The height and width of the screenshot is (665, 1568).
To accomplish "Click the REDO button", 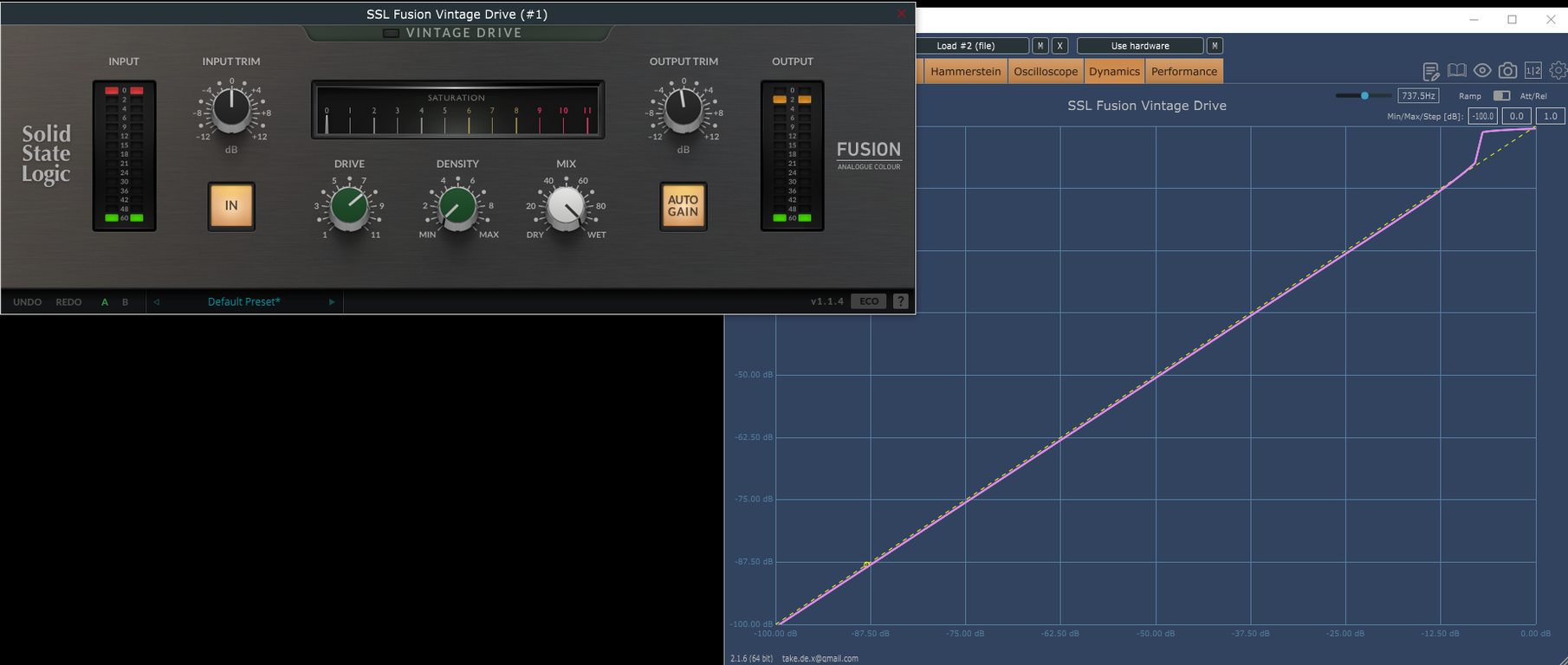I will [68, 302].
